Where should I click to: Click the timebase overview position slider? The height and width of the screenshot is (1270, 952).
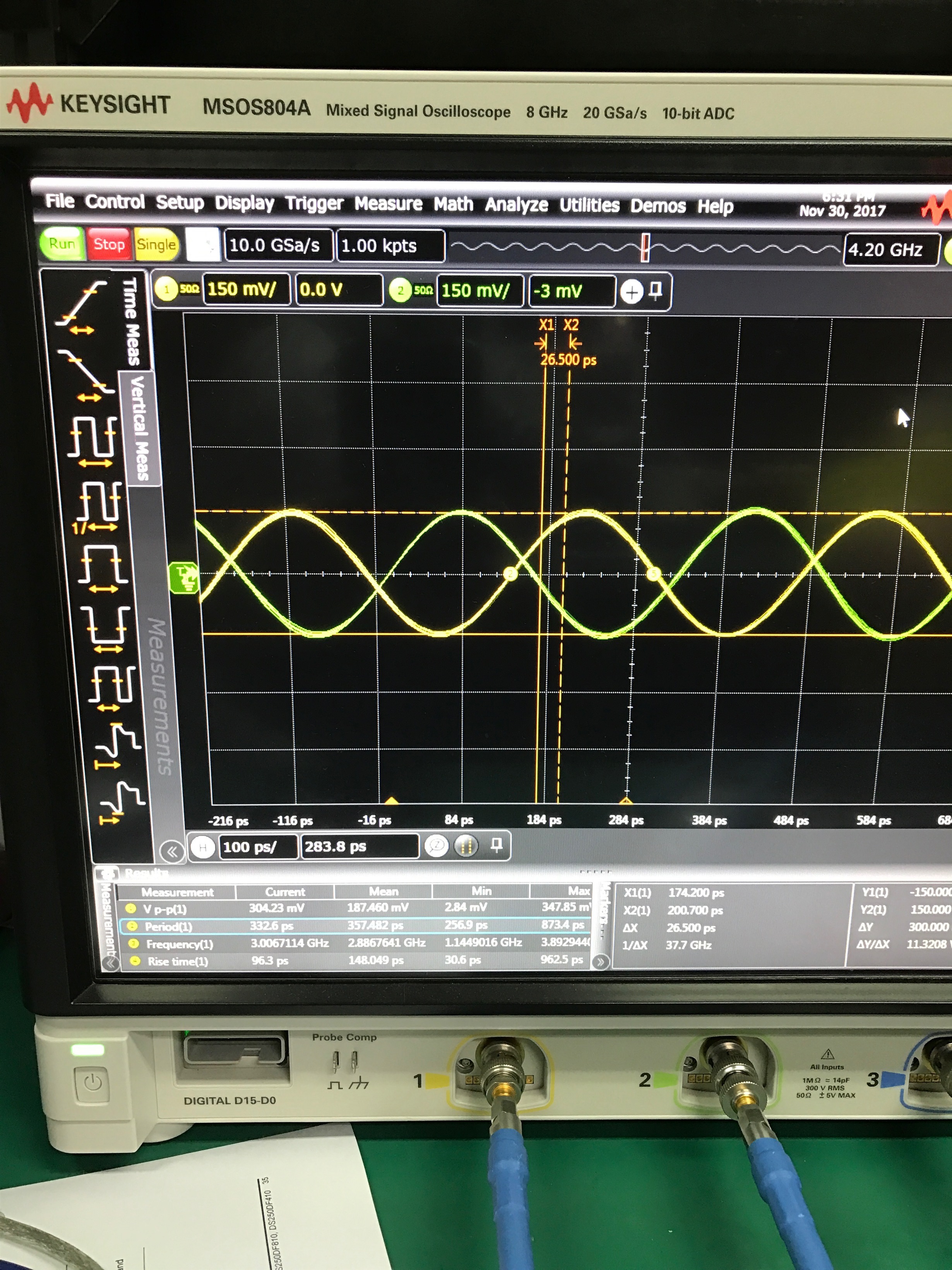645,247
